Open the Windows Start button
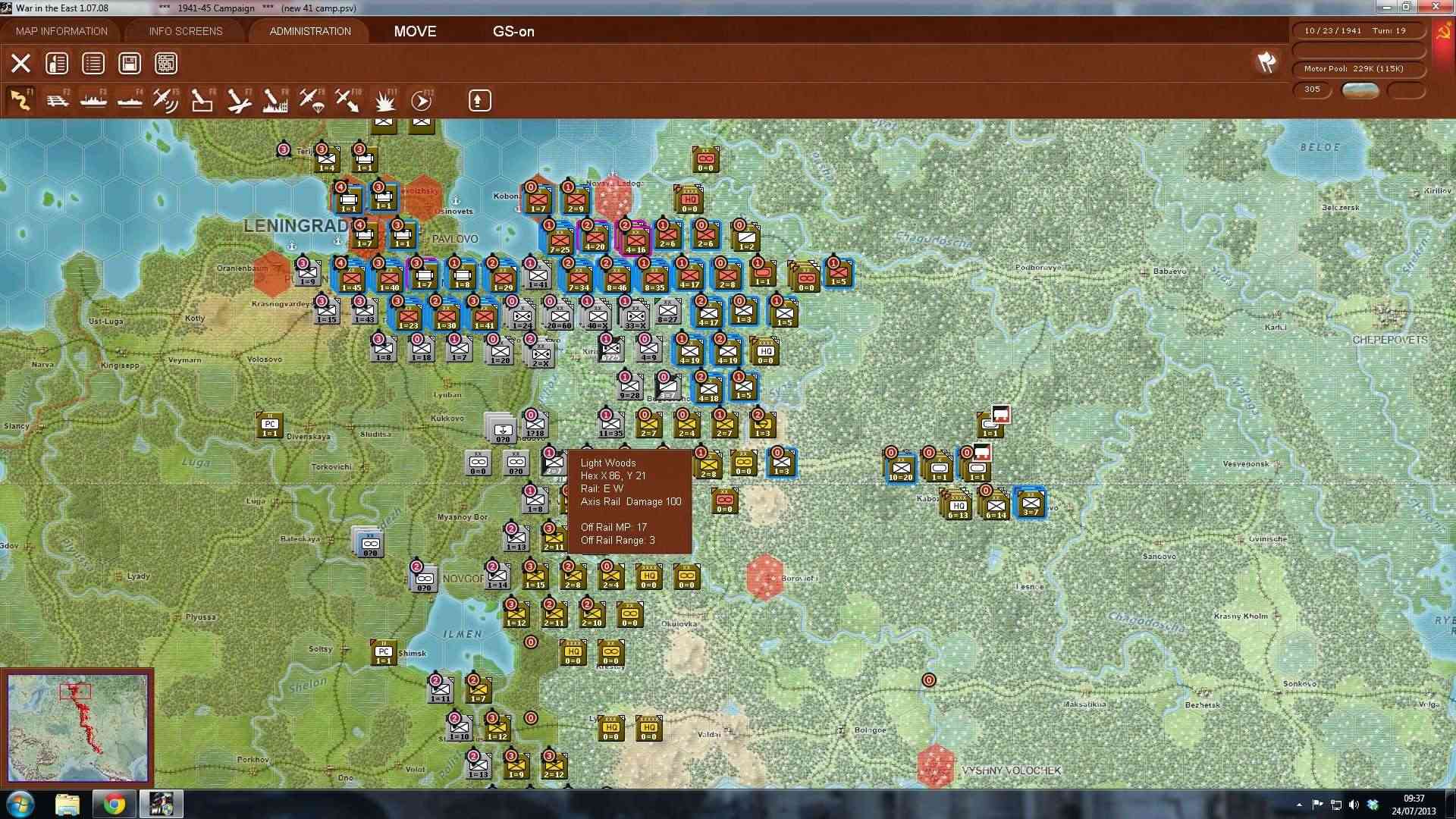 pos(20,804)
